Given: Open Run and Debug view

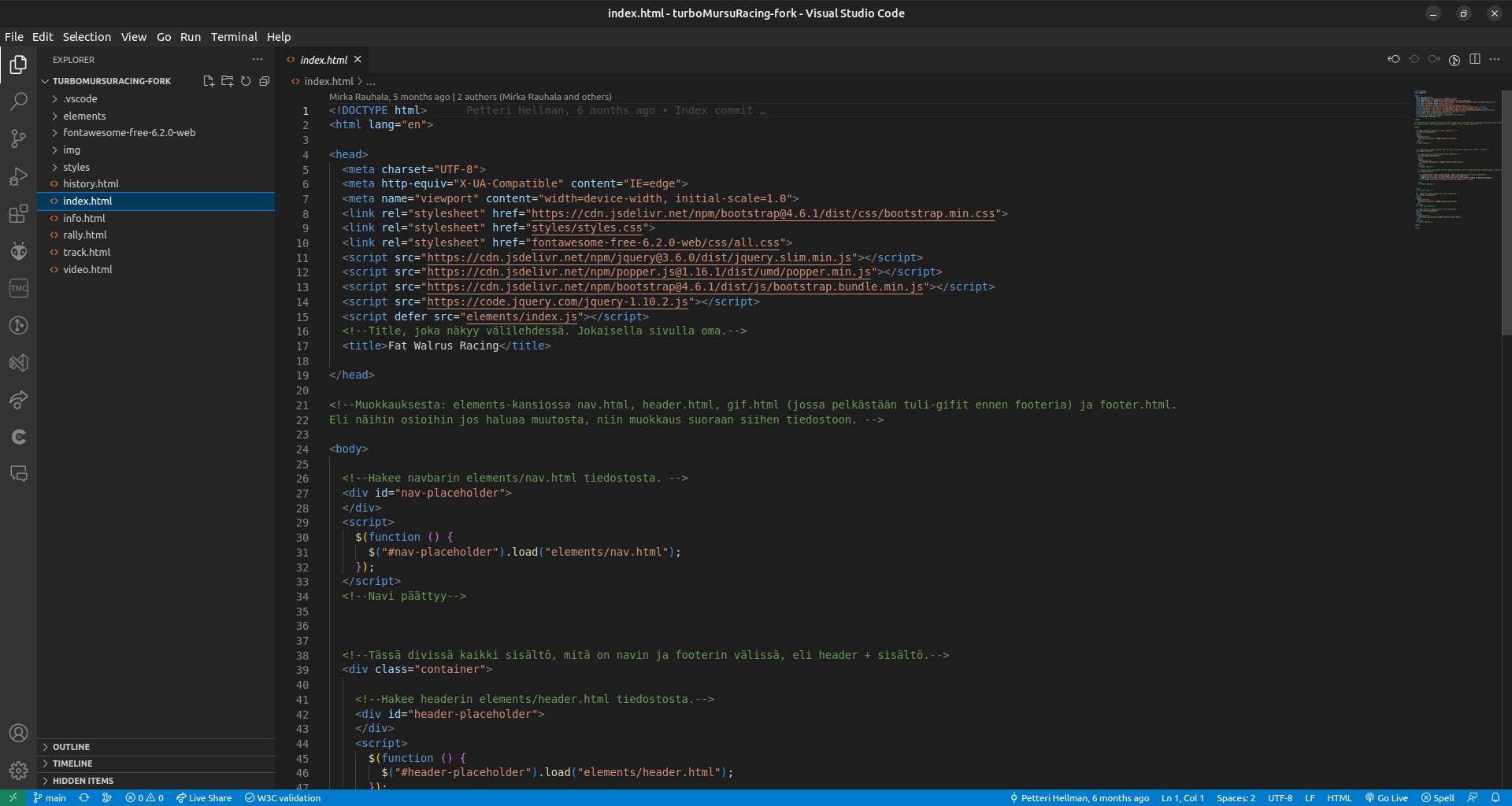Looking at the screenshot, I should (18, 177).
